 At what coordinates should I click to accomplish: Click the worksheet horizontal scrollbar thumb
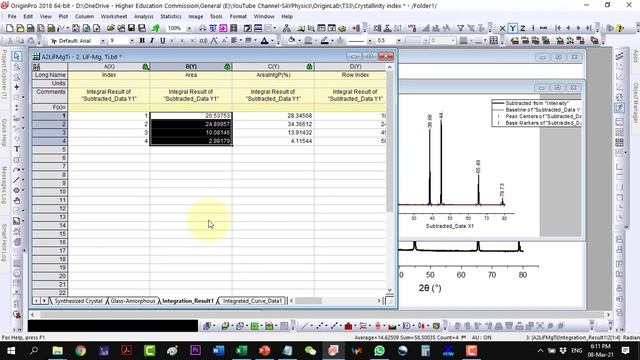pos(308,301)
